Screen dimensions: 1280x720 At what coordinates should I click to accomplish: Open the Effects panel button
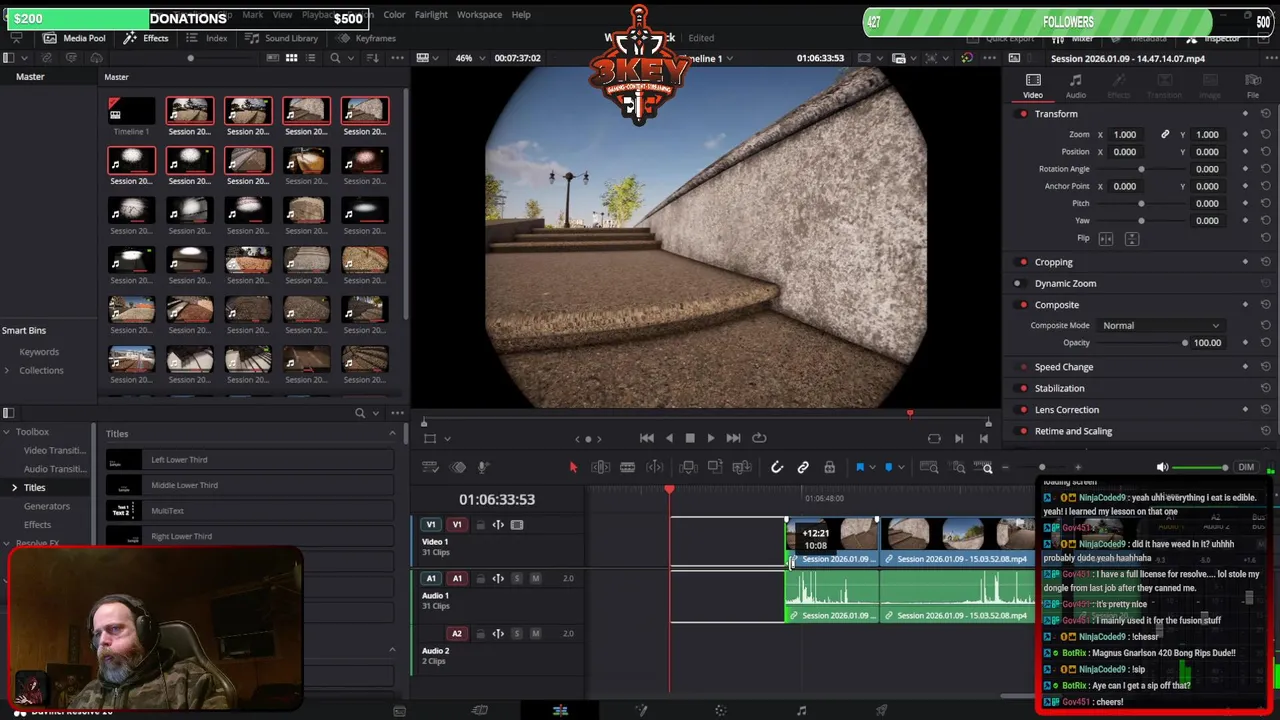146,38
